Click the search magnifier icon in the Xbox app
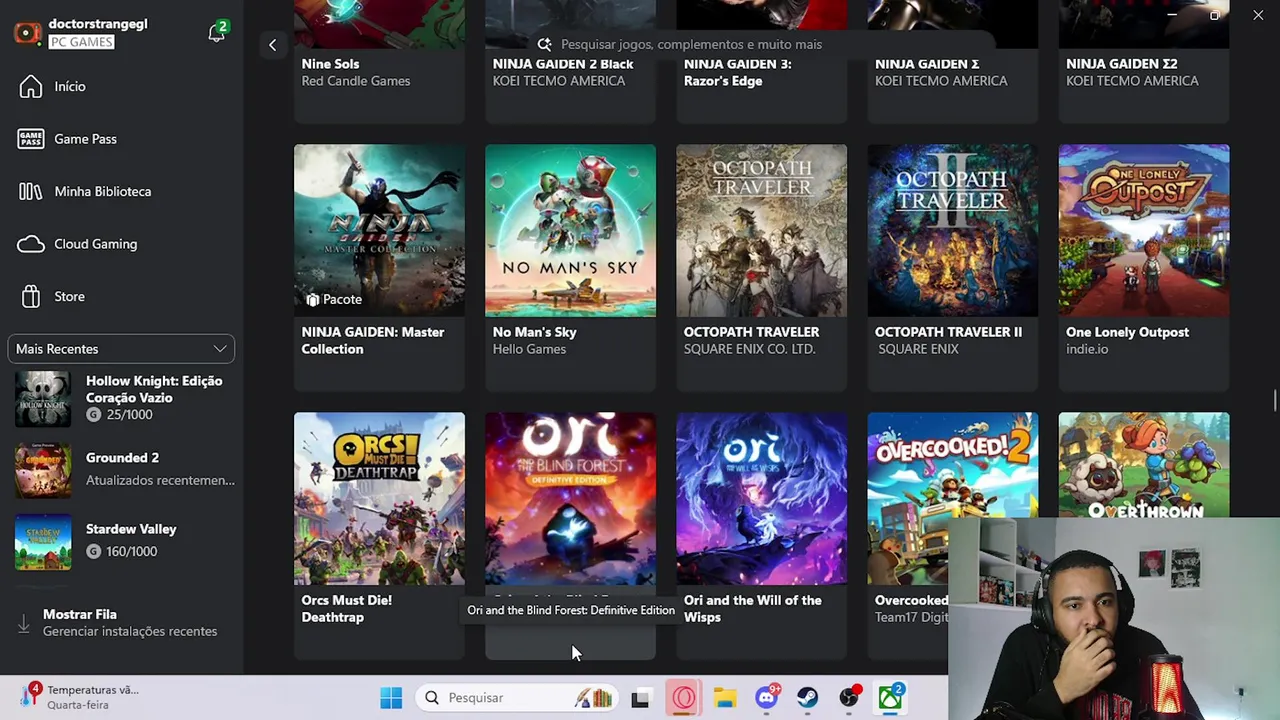The width and height of the screenshot is (1280, 720). pos(544,44)
